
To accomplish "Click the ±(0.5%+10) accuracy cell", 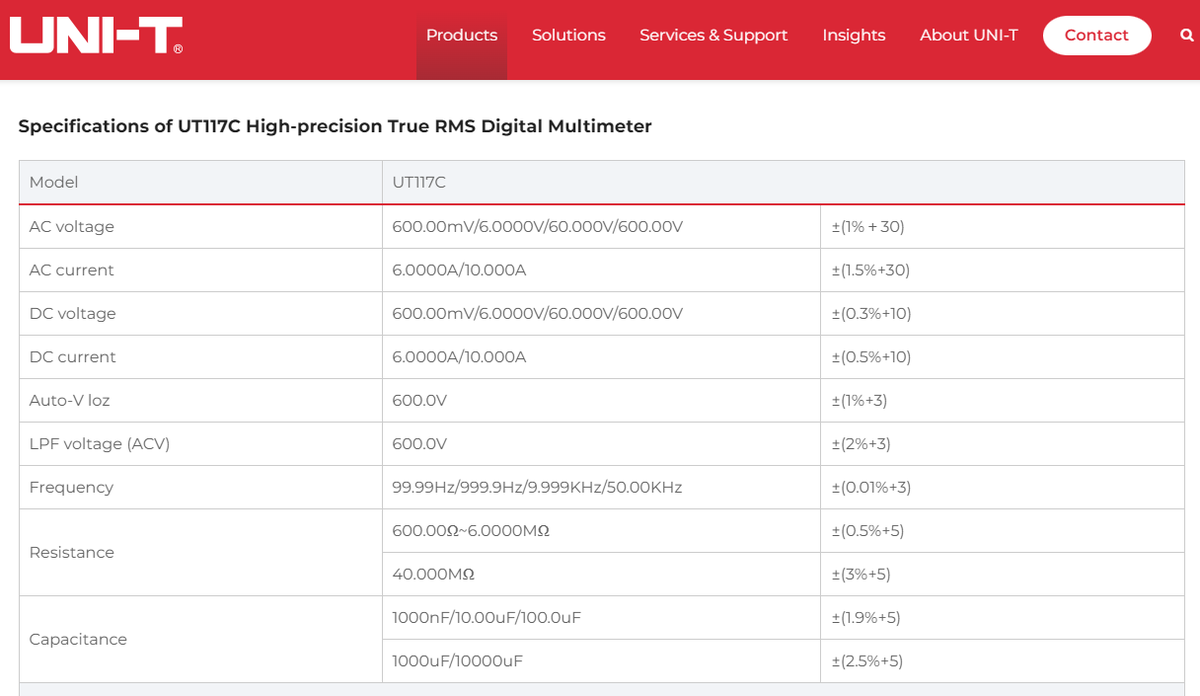I will tap(1002, 357).
